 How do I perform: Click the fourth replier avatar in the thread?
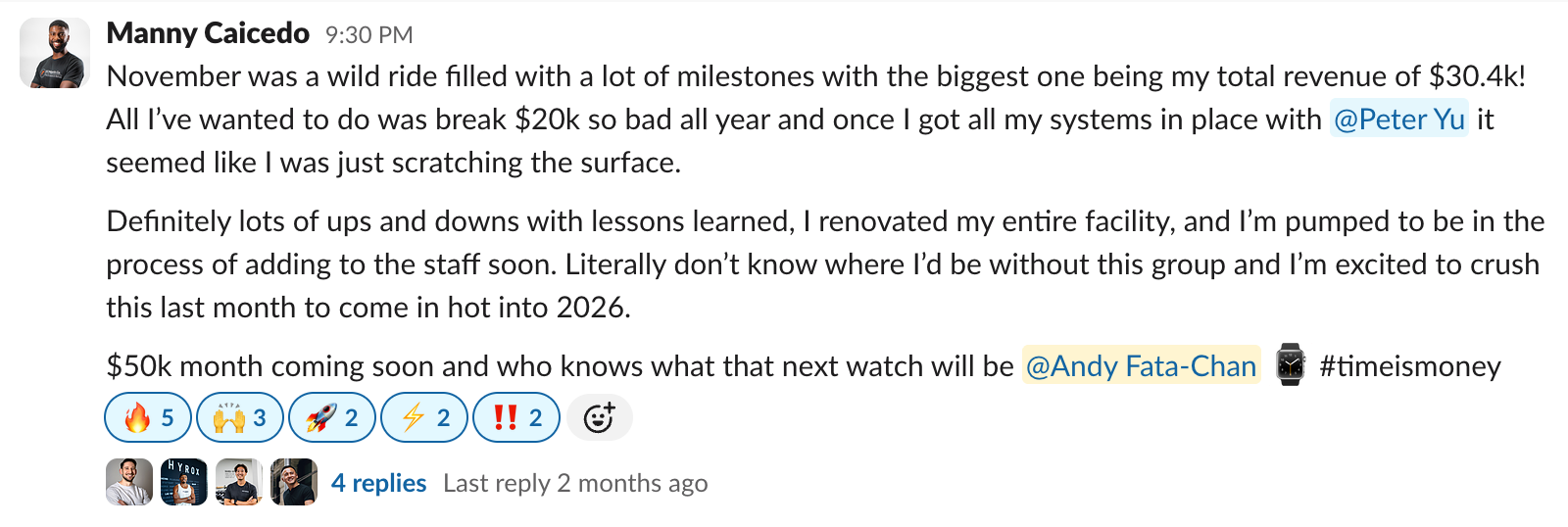(x=294, y=482)
